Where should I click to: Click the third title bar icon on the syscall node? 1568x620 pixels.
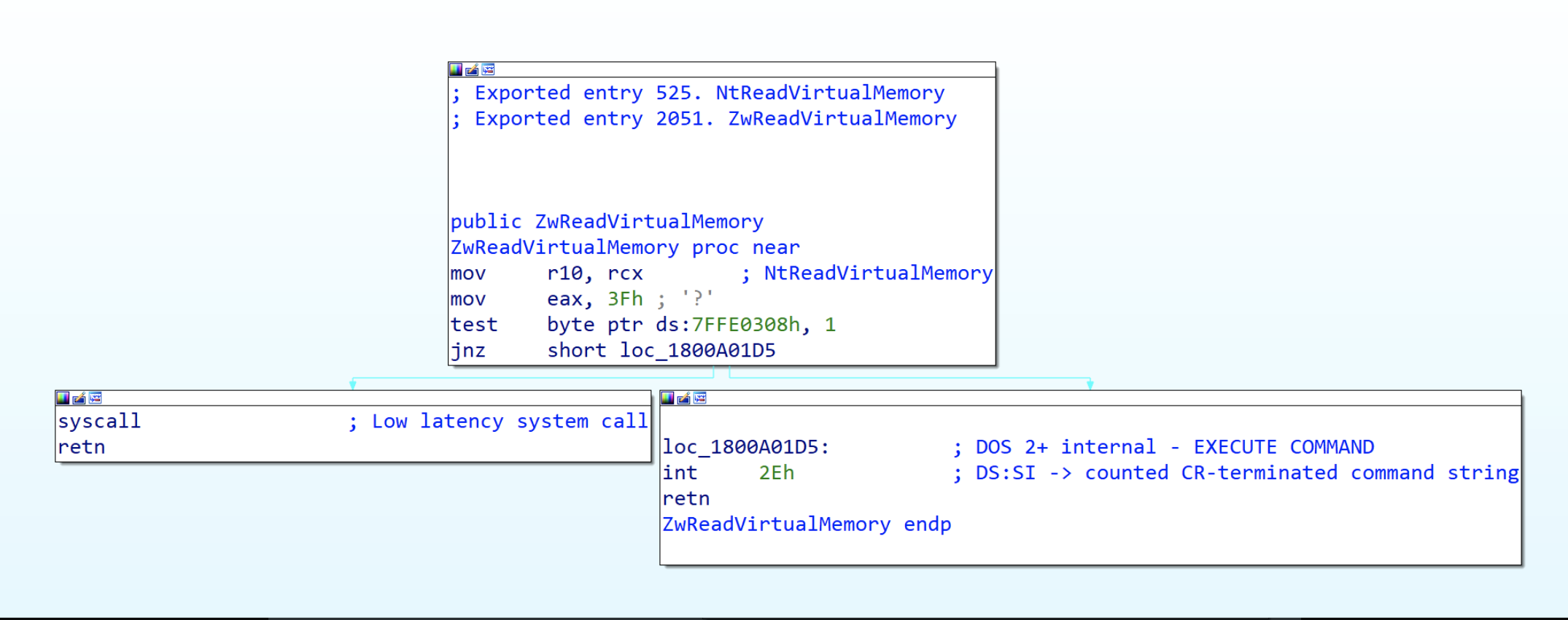coord(95,398)
